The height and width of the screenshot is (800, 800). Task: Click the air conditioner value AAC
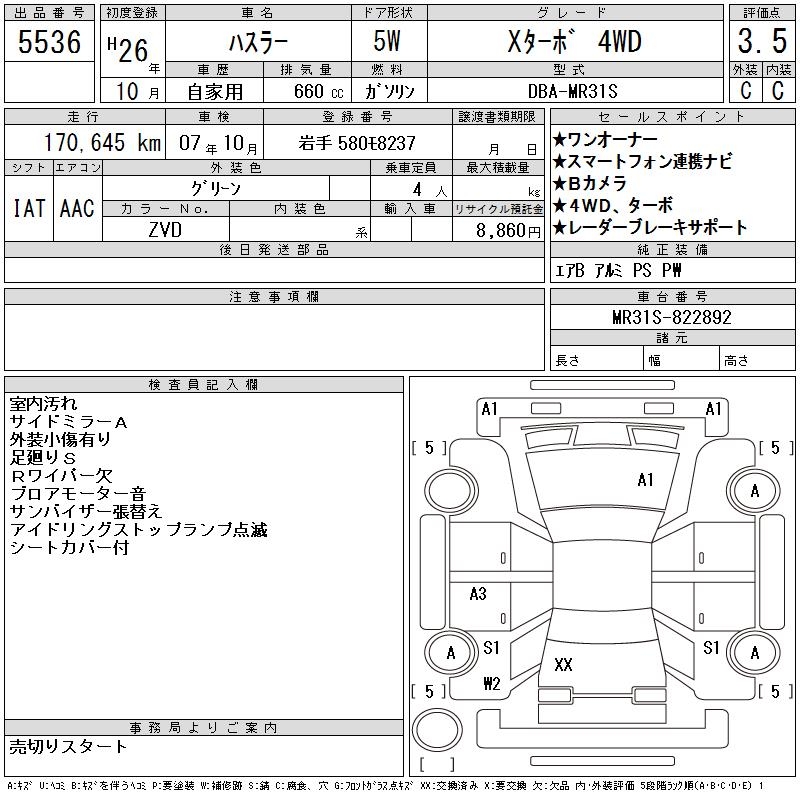(77, 208)
